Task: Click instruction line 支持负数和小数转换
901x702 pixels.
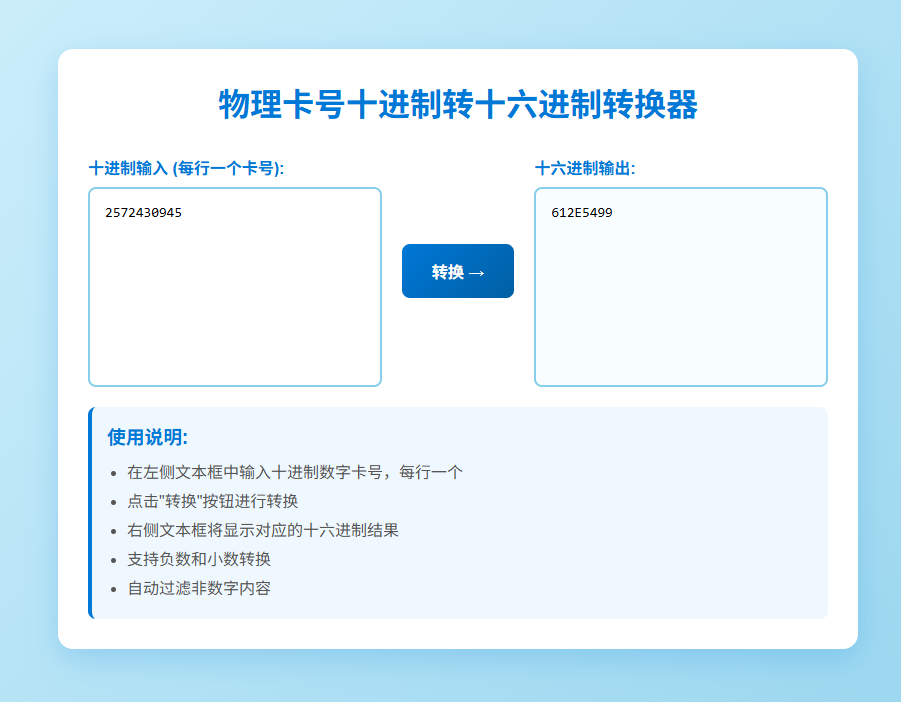Action: (x=199, y=559)
